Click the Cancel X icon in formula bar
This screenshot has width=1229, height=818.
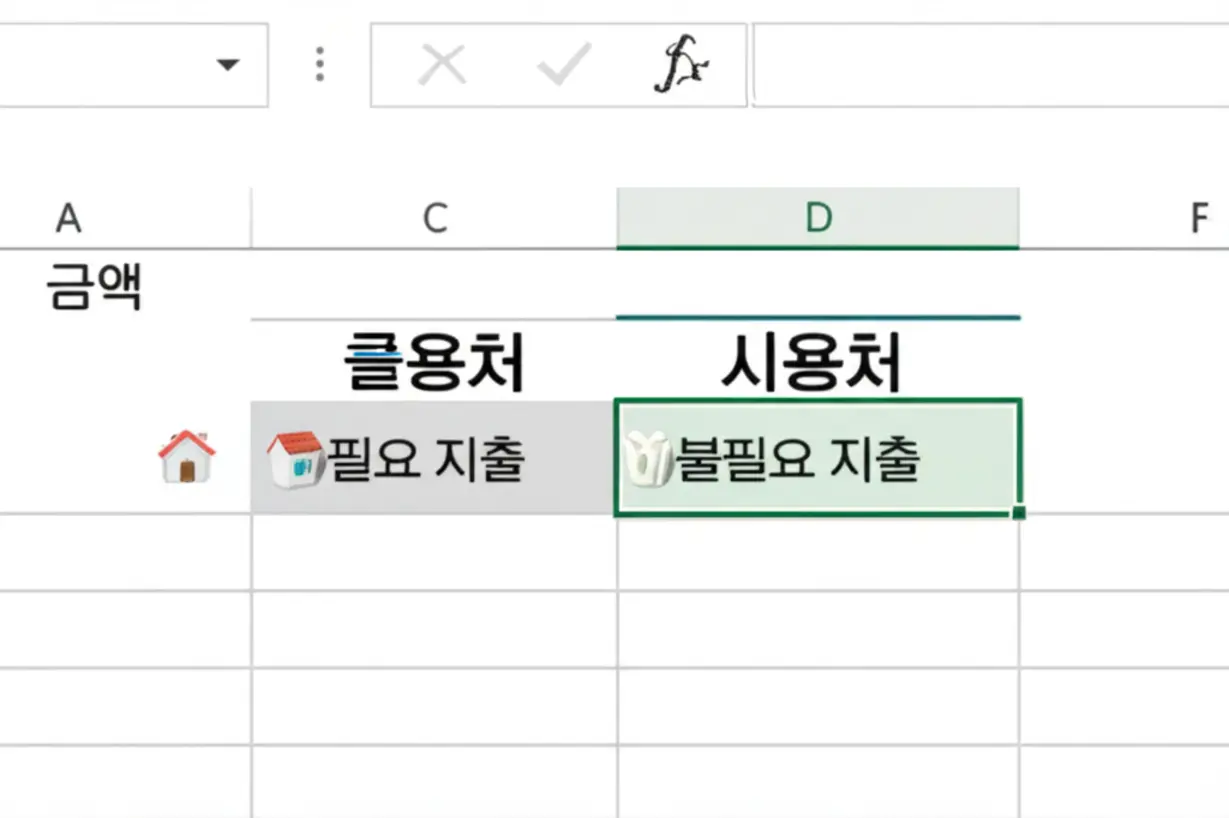(442, 66)
